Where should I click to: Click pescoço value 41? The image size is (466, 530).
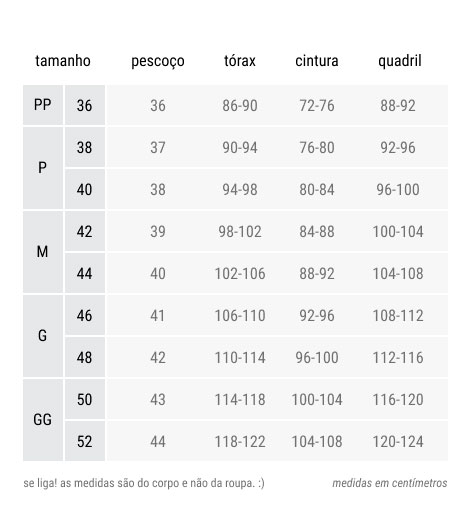click(x=158, y=316)
